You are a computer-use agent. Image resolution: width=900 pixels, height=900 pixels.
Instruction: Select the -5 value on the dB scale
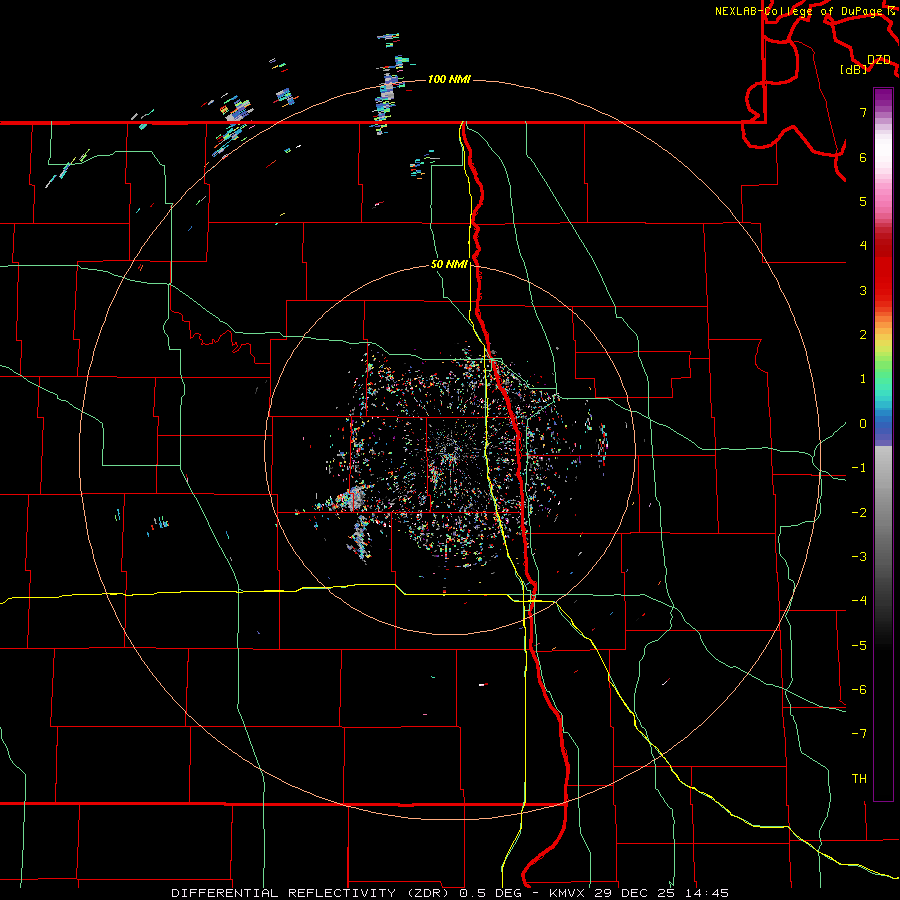click(859, 646)
